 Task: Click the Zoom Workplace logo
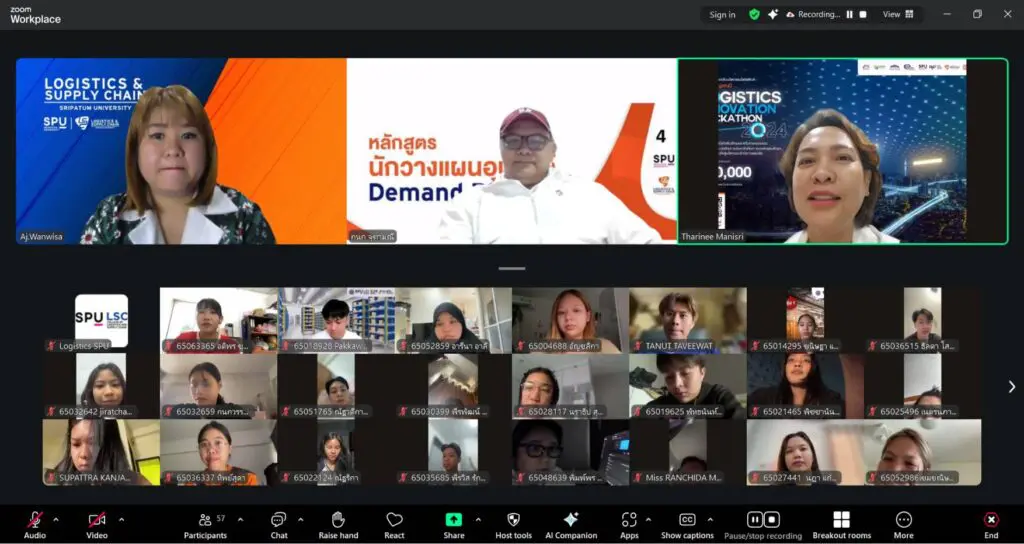[35, 15]
